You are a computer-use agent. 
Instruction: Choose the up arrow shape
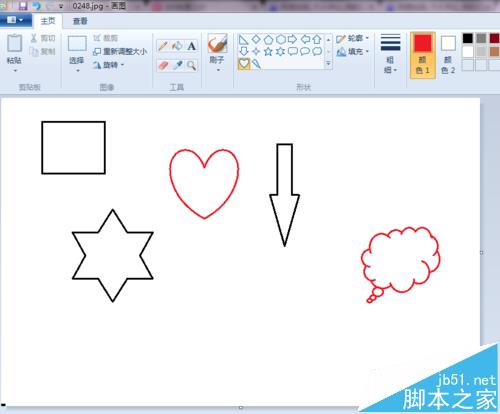[317, 39]
